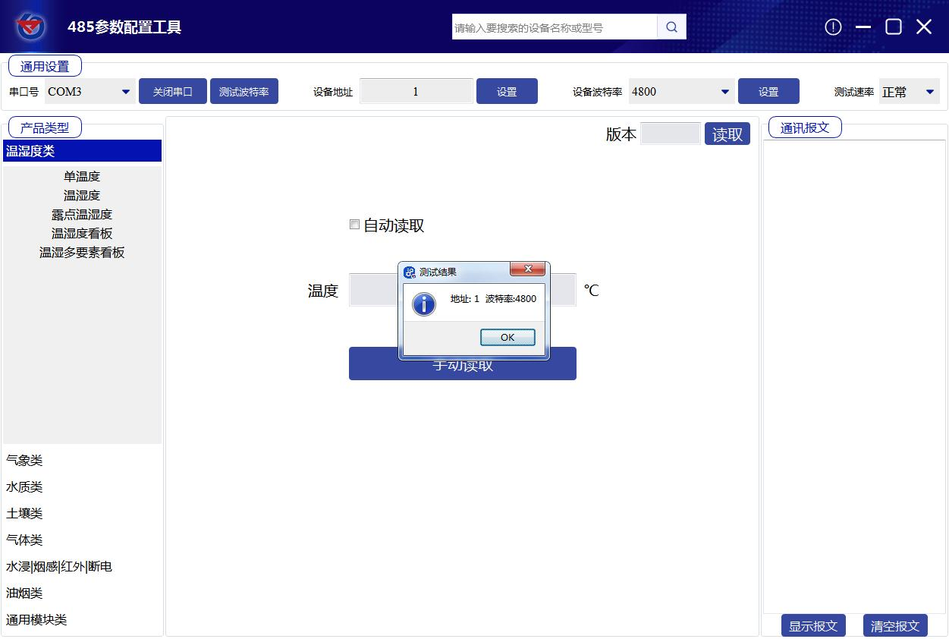949x639 pixels.
Task: Select 温湿度看板 product type
Action: point(82,234)
